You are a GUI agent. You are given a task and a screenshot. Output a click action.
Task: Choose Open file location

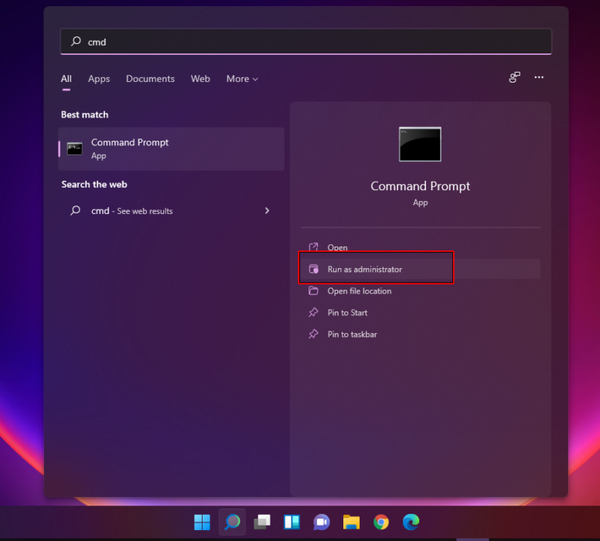click(420, 291)
